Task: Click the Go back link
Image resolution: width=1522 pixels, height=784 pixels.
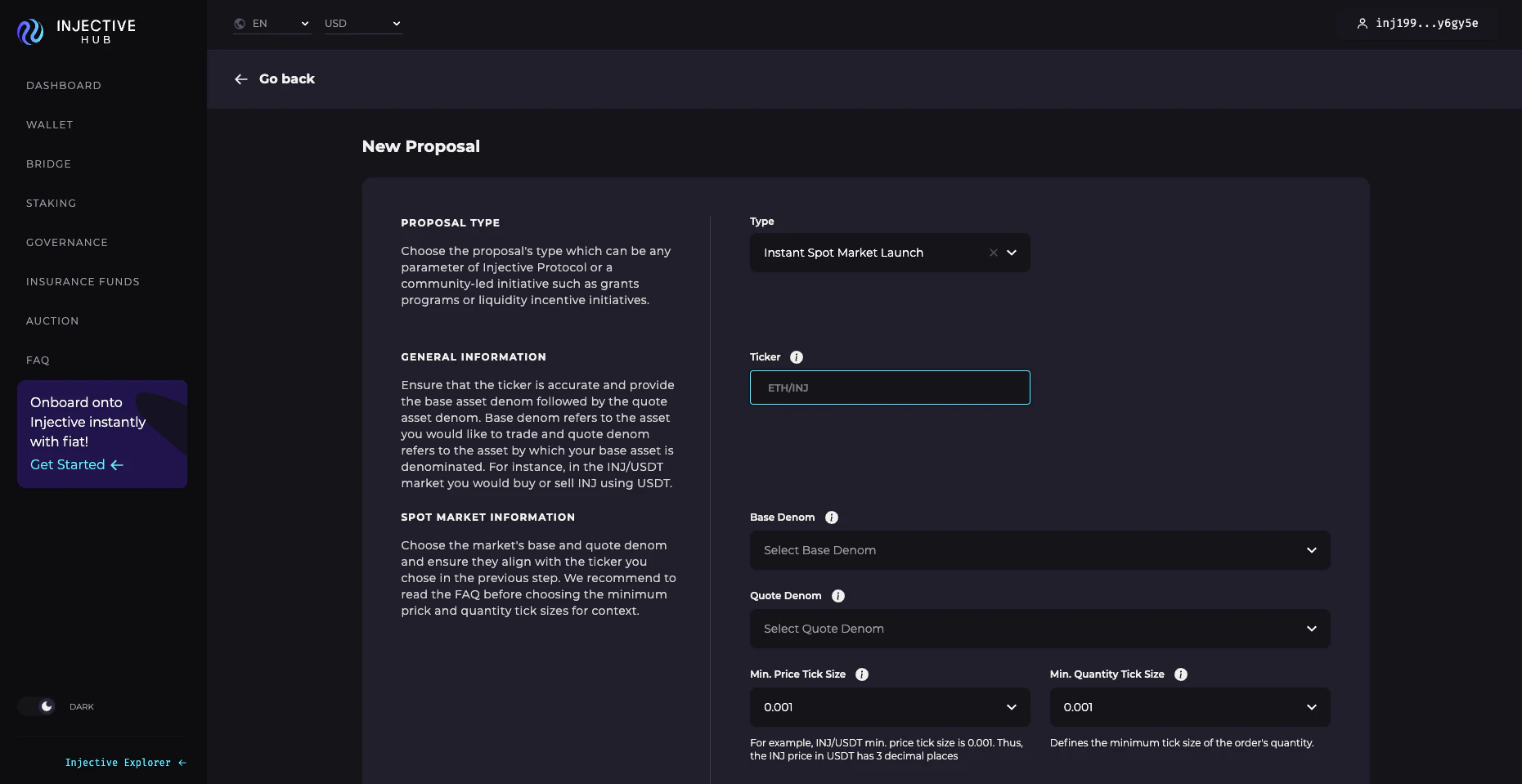Action: coord(274,79)
